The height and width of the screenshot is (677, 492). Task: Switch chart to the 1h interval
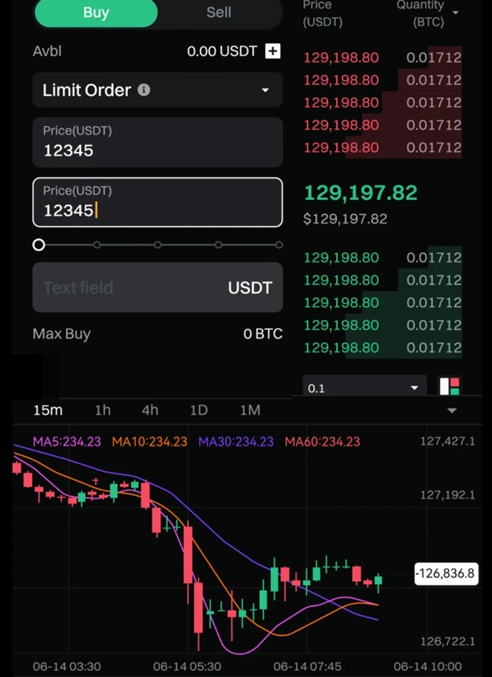tap(103, 410)
